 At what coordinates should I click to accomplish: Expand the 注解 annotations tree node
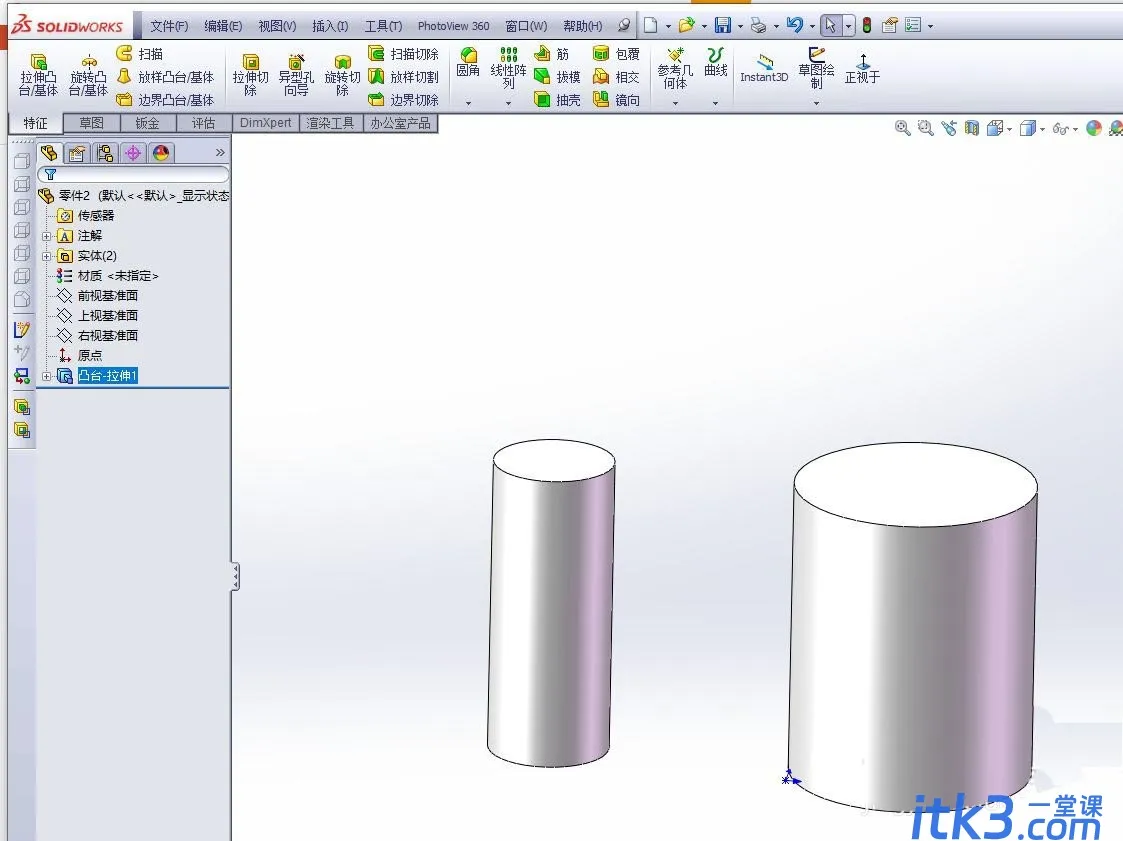pos(47,236)
